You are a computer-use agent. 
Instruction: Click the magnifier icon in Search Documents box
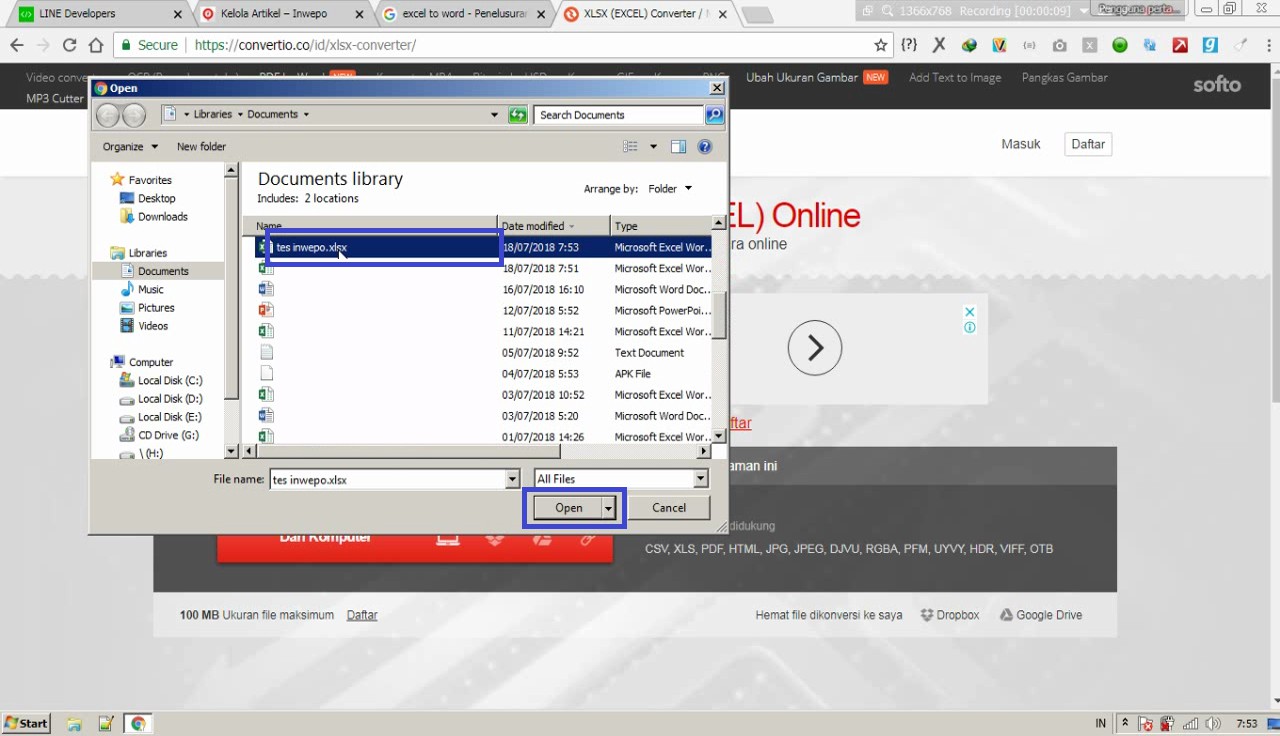[714, 115]
